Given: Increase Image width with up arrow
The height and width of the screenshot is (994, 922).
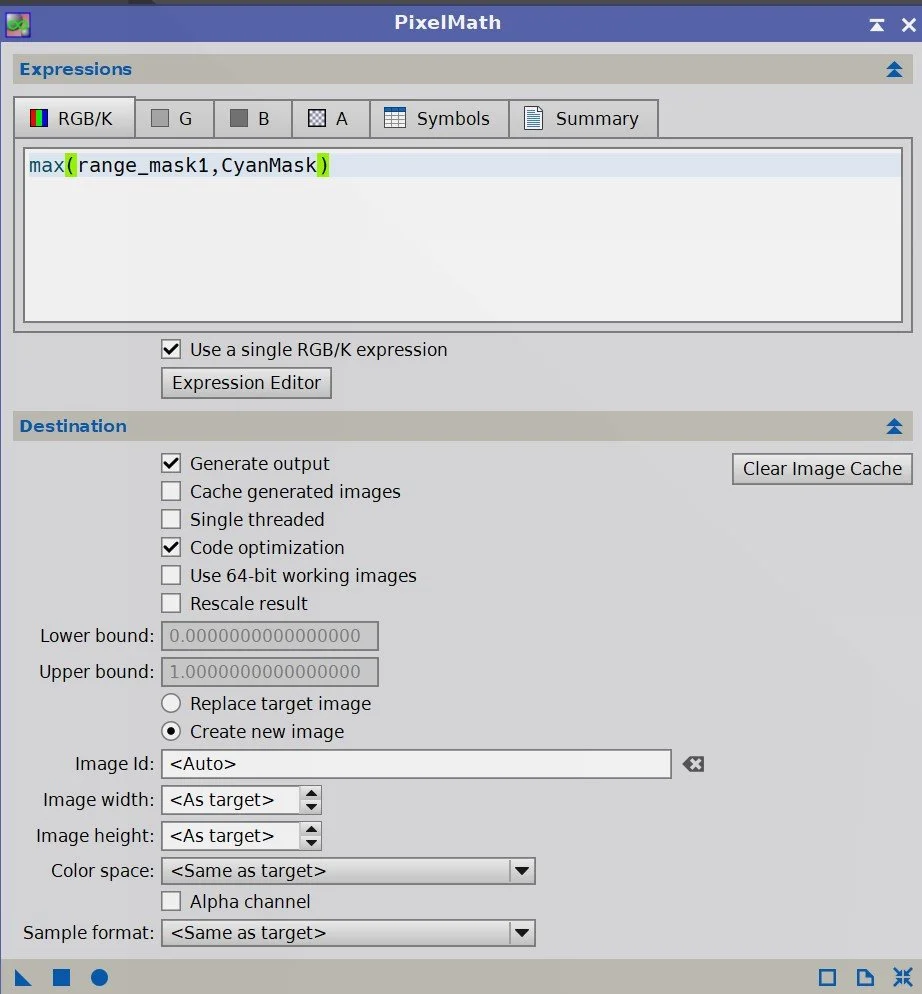Looking at the screenshot, I should coord(311,793).
